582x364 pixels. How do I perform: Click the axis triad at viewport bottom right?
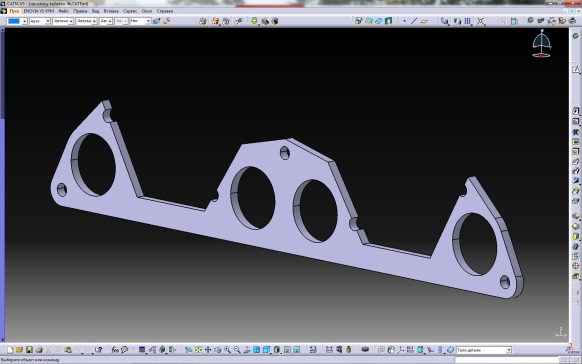[561, 332]
